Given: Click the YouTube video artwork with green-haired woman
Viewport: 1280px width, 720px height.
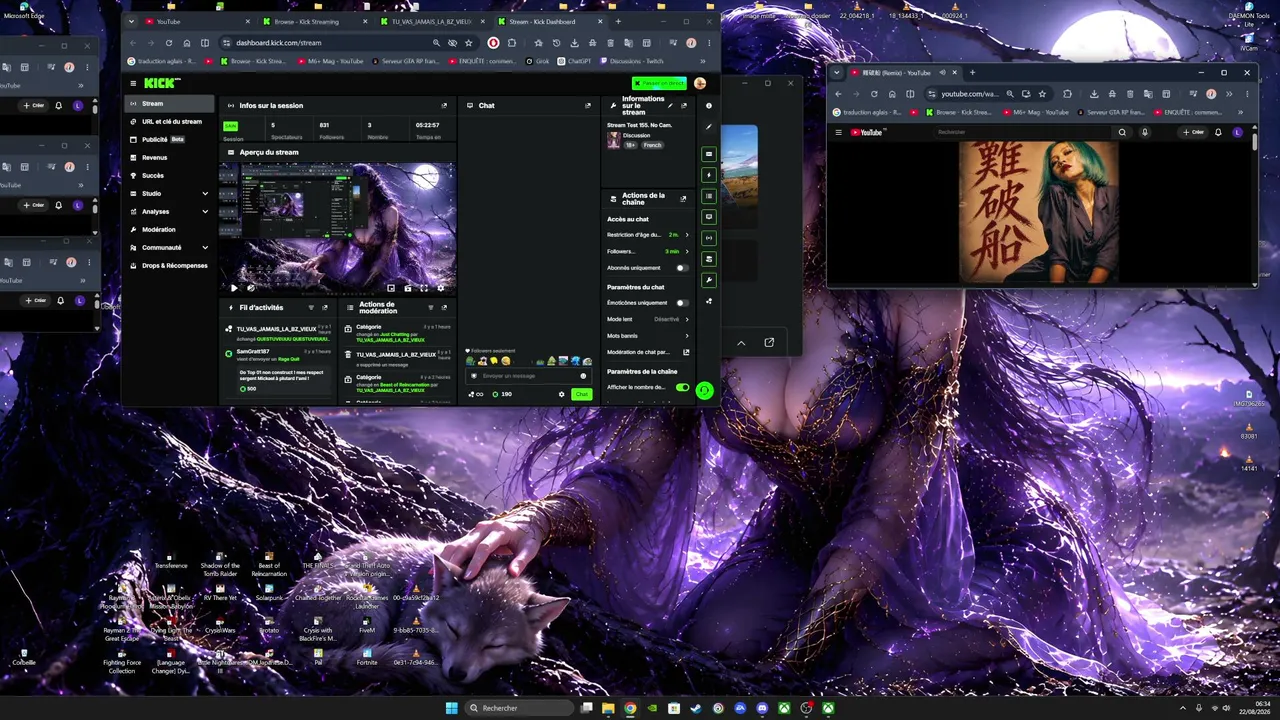Looking at the screenshot, I should (1039, 212).
